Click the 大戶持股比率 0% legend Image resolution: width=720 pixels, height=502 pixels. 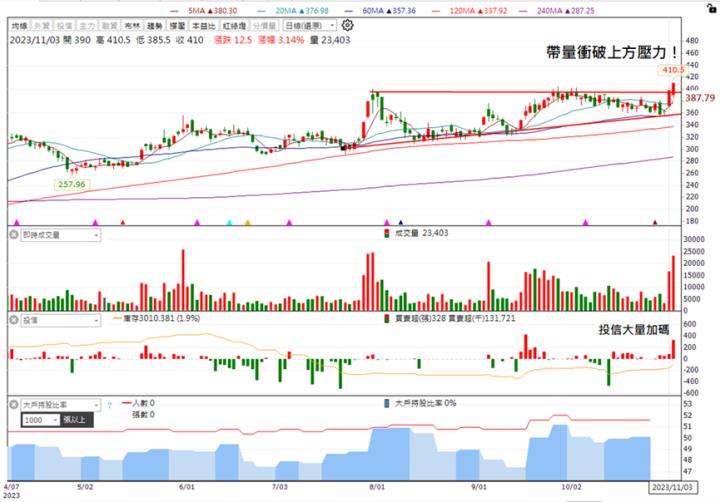pyautogui.click(x=420, y=403)
